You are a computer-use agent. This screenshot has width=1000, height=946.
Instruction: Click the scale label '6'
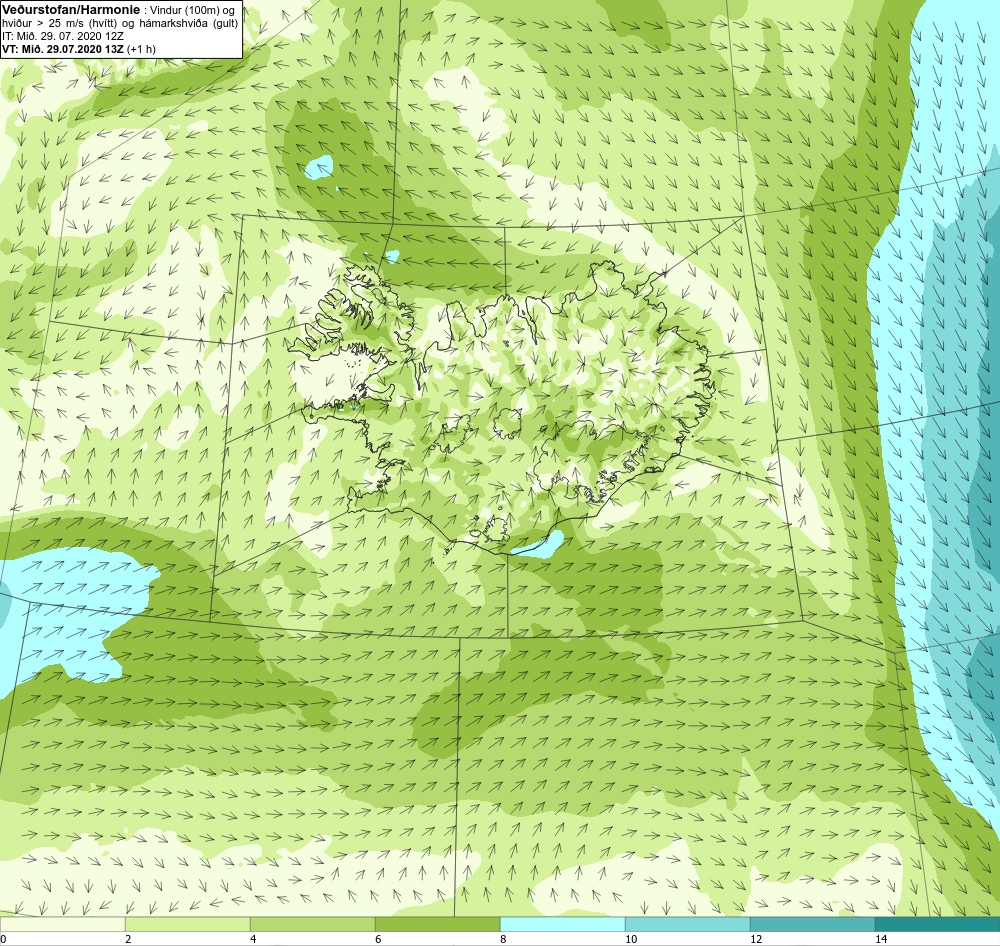(378, 939)
